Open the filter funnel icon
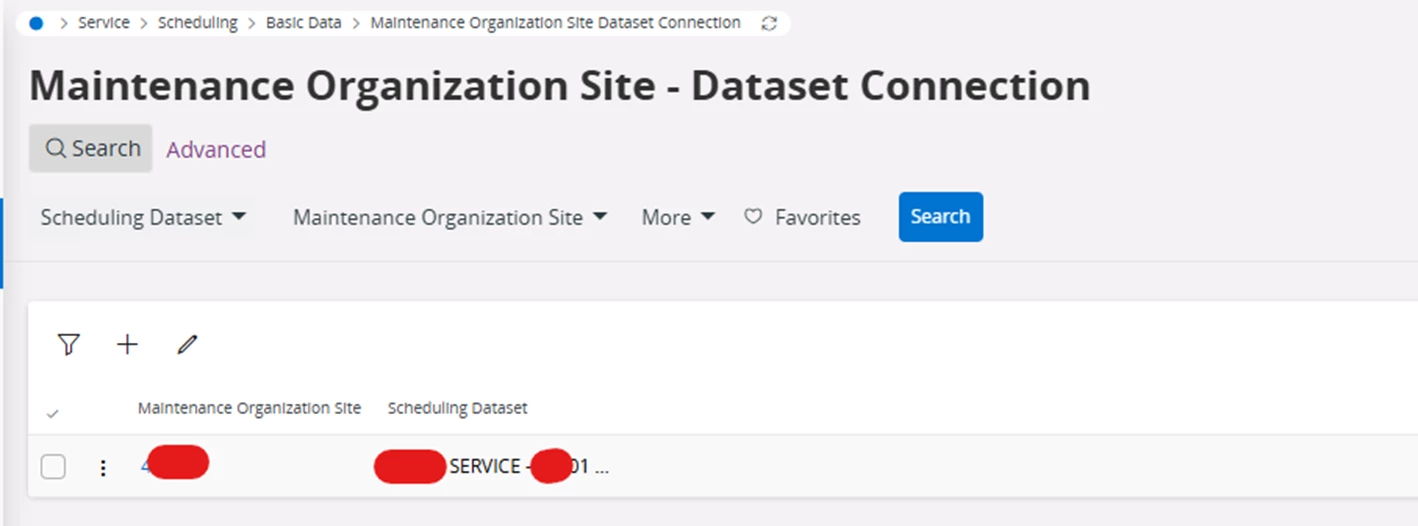 (x=68, y=345)
